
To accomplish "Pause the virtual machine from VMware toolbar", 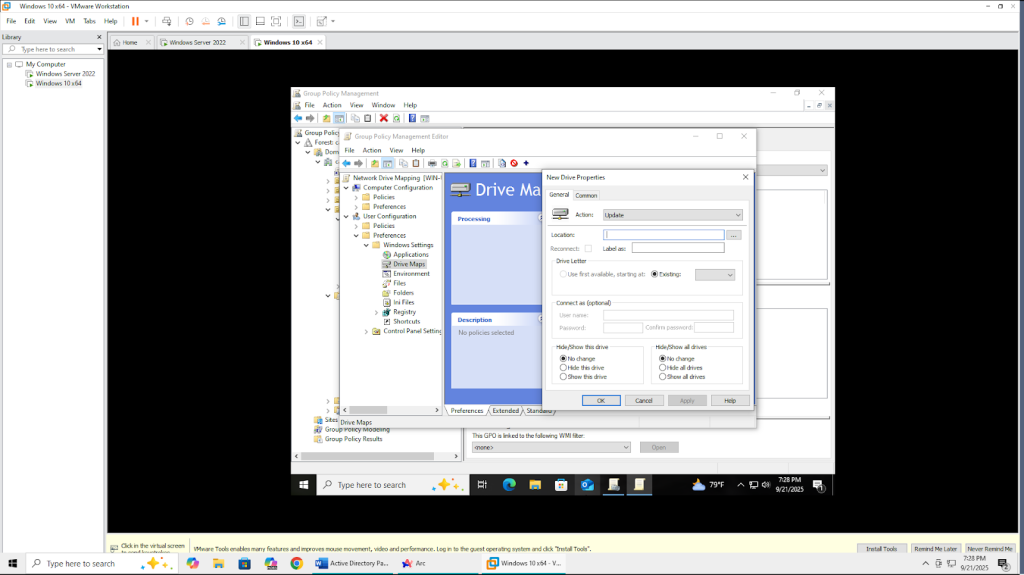I will pos(135,21).
